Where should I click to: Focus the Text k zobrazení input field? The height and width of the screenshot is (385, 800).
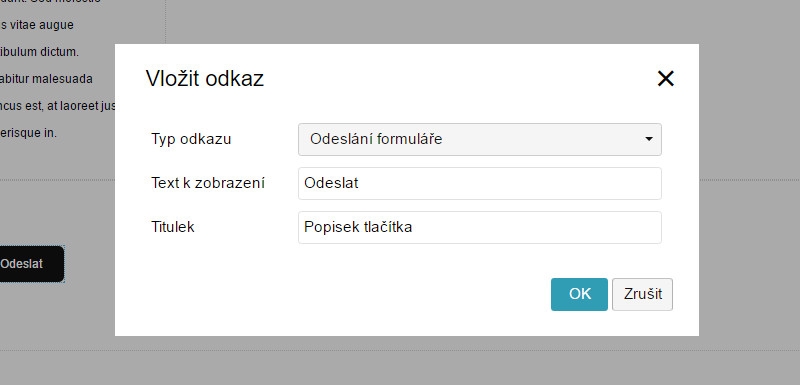480,184
